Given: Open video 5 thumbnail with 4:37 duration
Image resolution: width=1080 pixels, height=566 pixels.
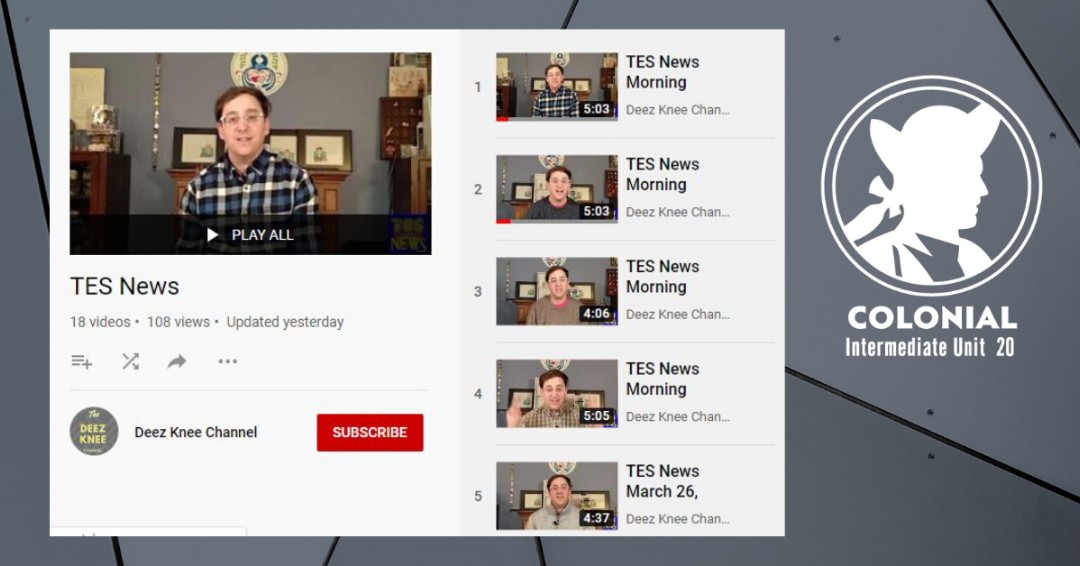Looking at the screenshot, I should click(x=557, y=496).
